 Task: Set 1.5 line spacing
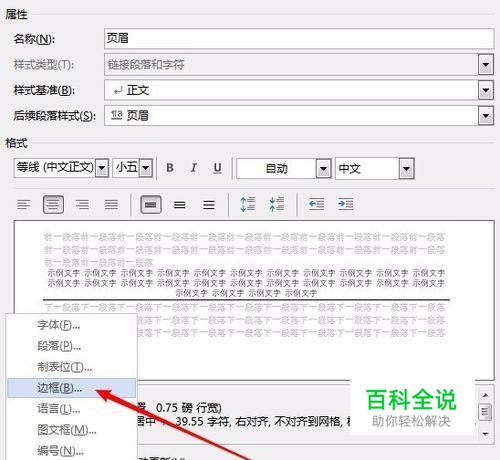[x=180, y=204]
